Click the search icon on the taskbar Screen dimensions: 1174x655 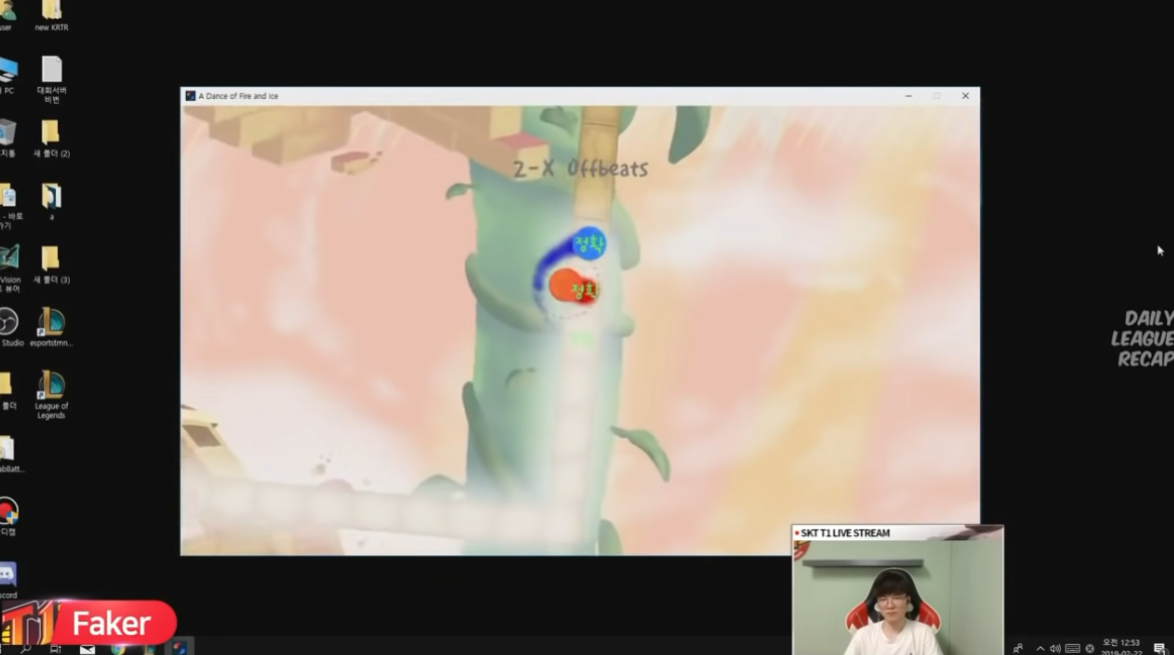click(x=26, y=648)
